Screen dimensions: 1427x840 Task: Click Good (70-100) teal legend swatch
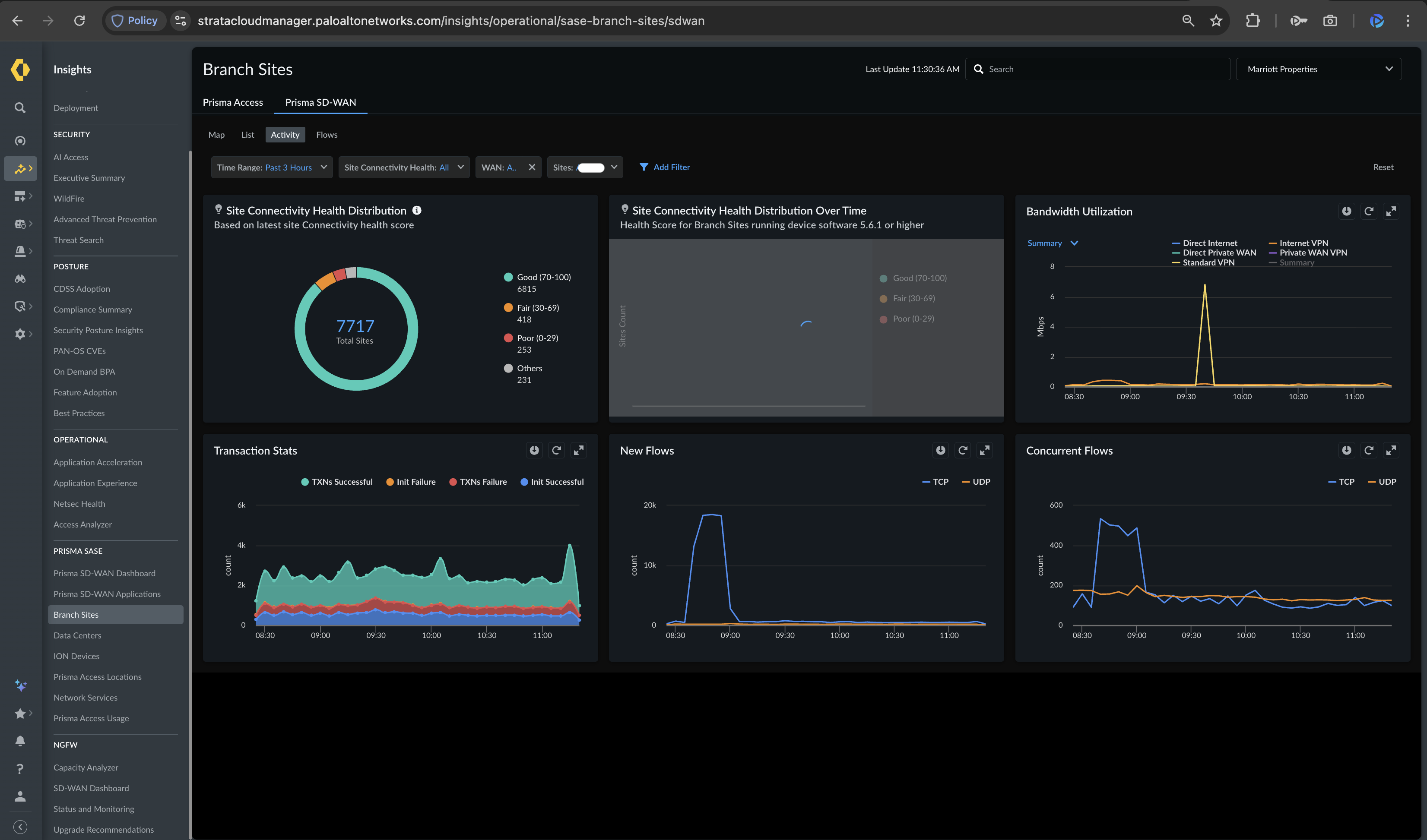(508, 278)
